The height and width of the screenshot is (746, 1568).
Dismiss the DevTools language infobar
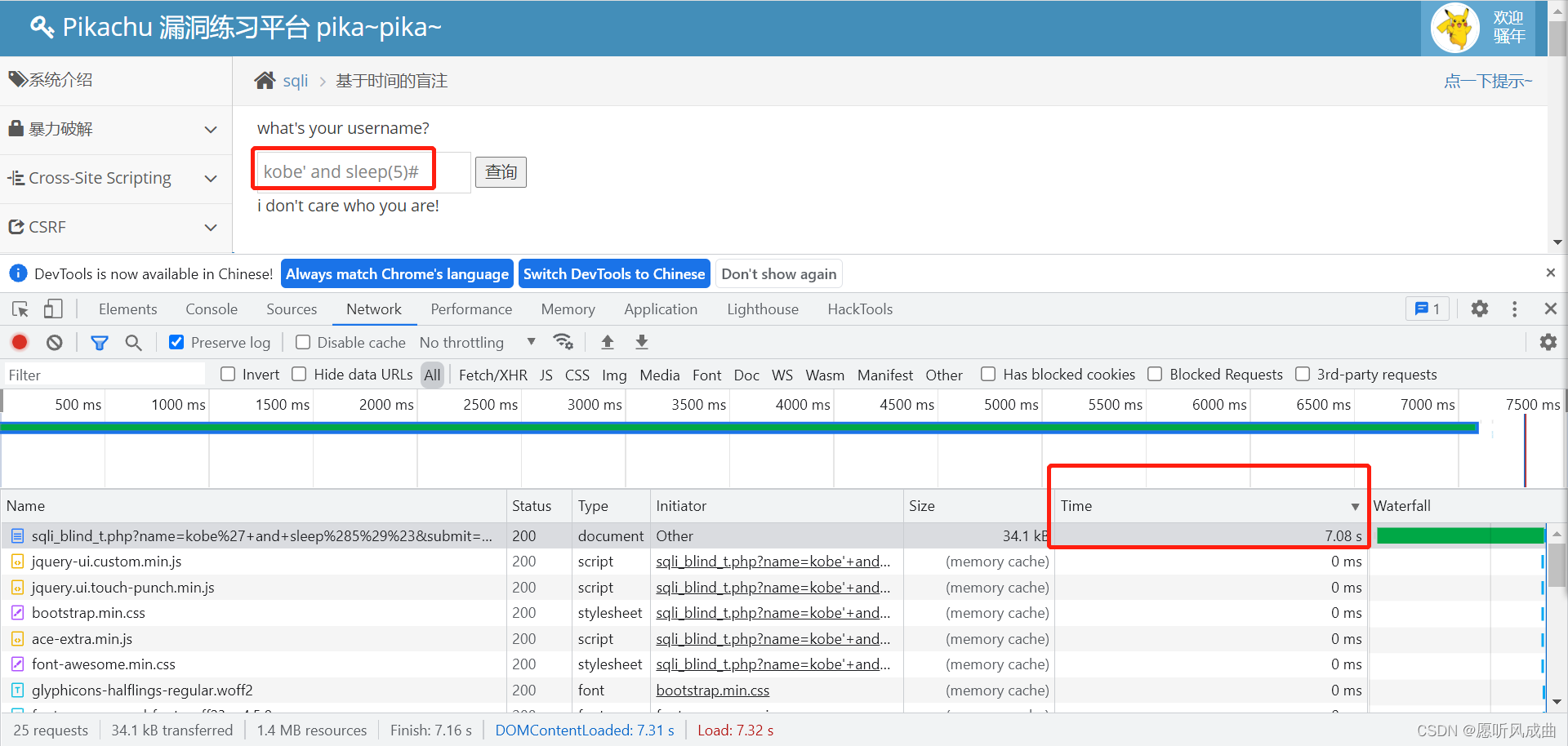point(1551,273)
